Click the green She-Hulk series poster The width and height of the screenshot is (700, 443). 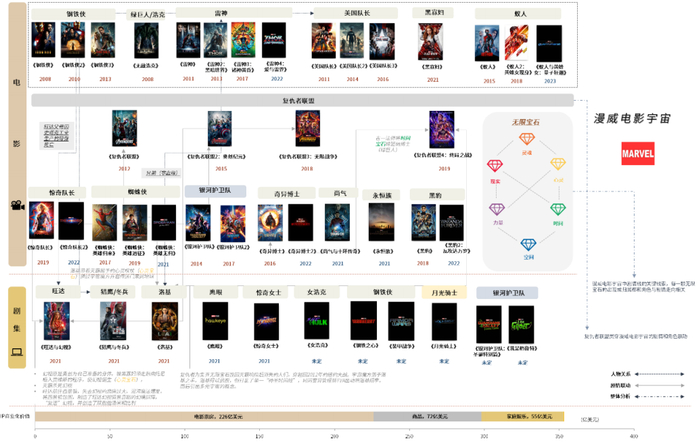click(317, 321)
